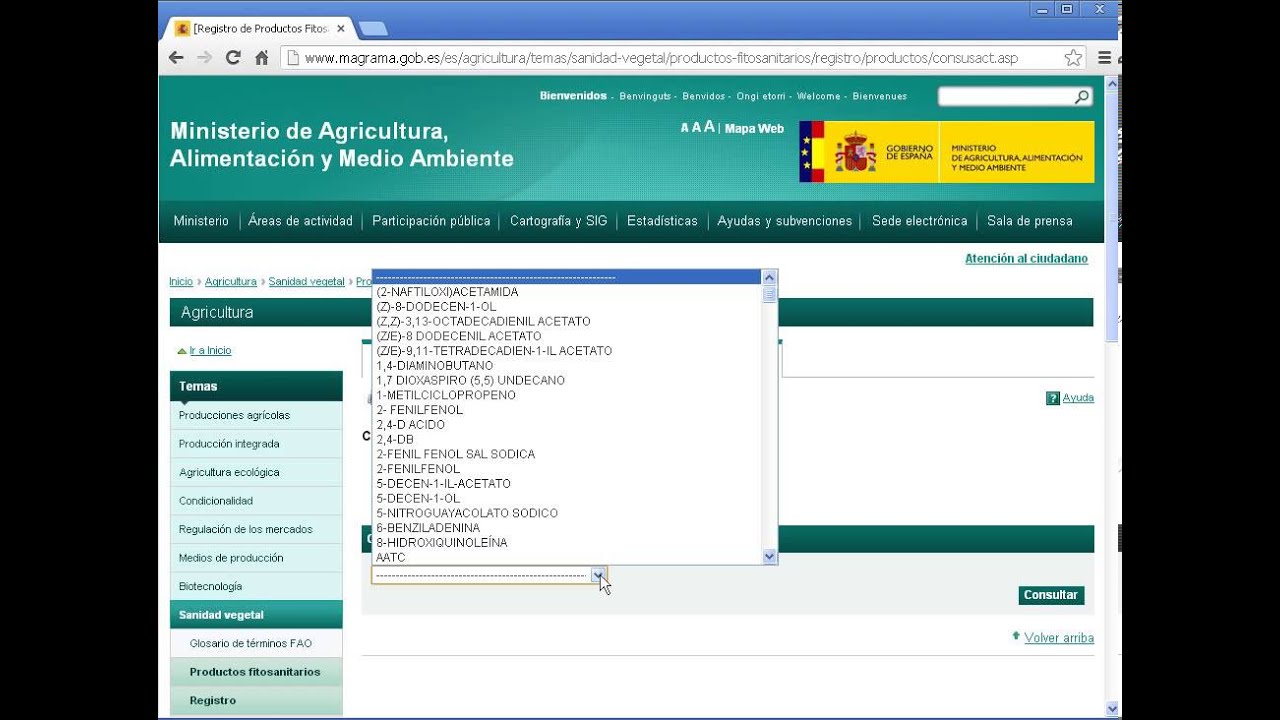
Task: Select 1-METILCICLOPROPENO from the list
Action: point(567,395)
